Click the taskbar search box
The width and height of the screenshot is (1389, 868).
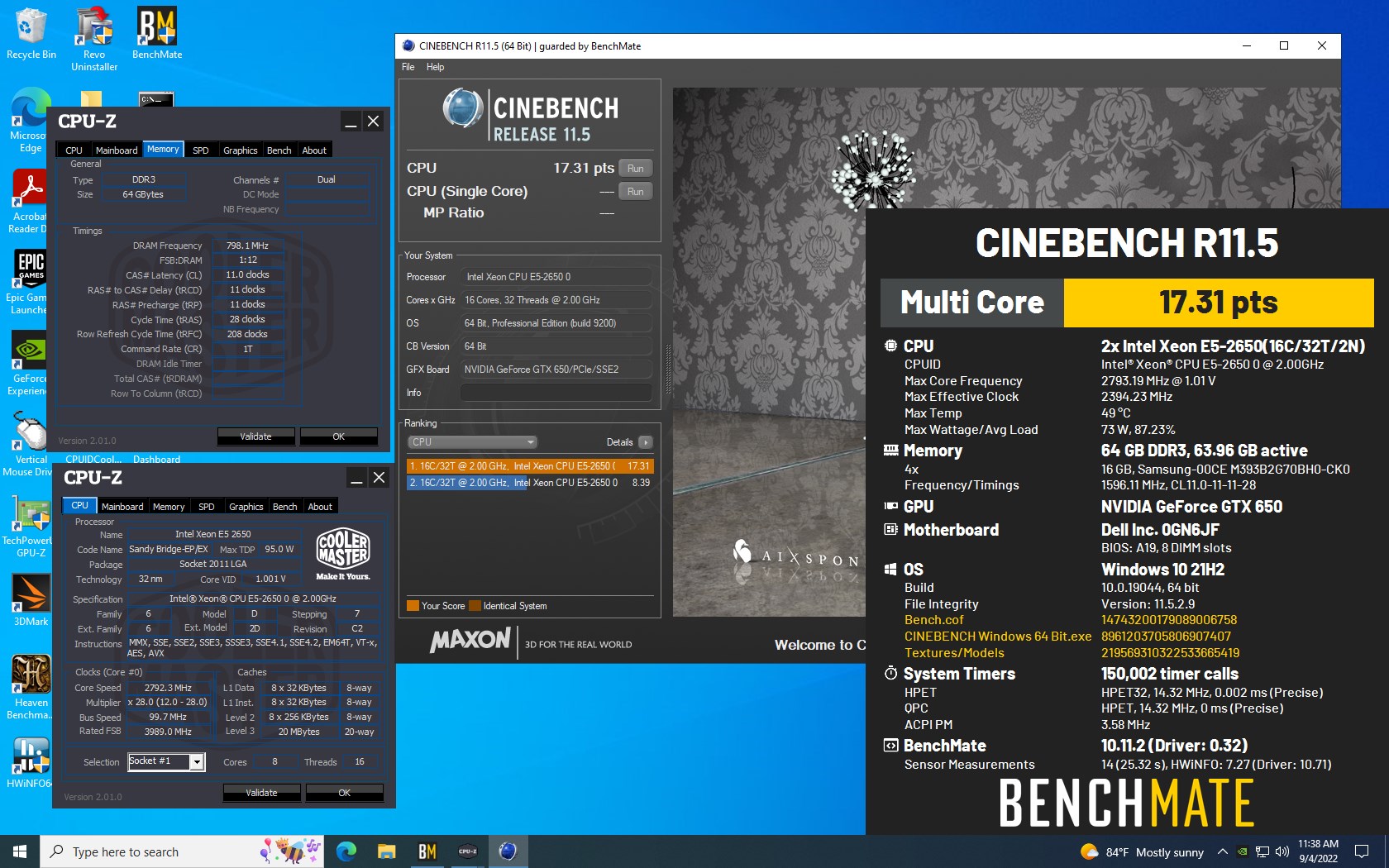(182, 851)
